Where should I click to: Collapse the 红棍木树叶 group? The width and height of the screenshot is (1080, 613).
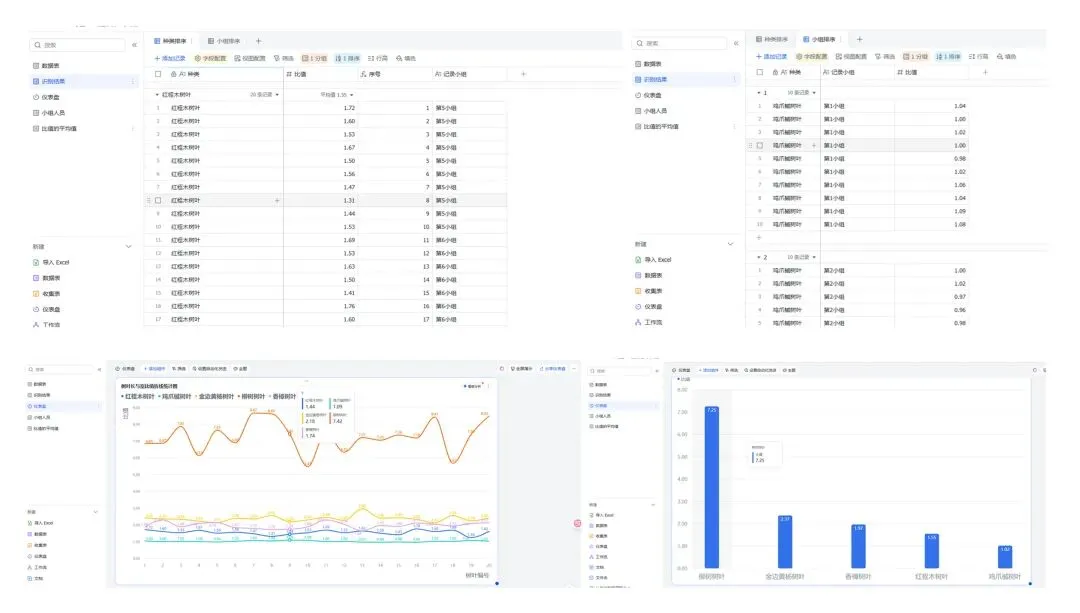(157, 94)
